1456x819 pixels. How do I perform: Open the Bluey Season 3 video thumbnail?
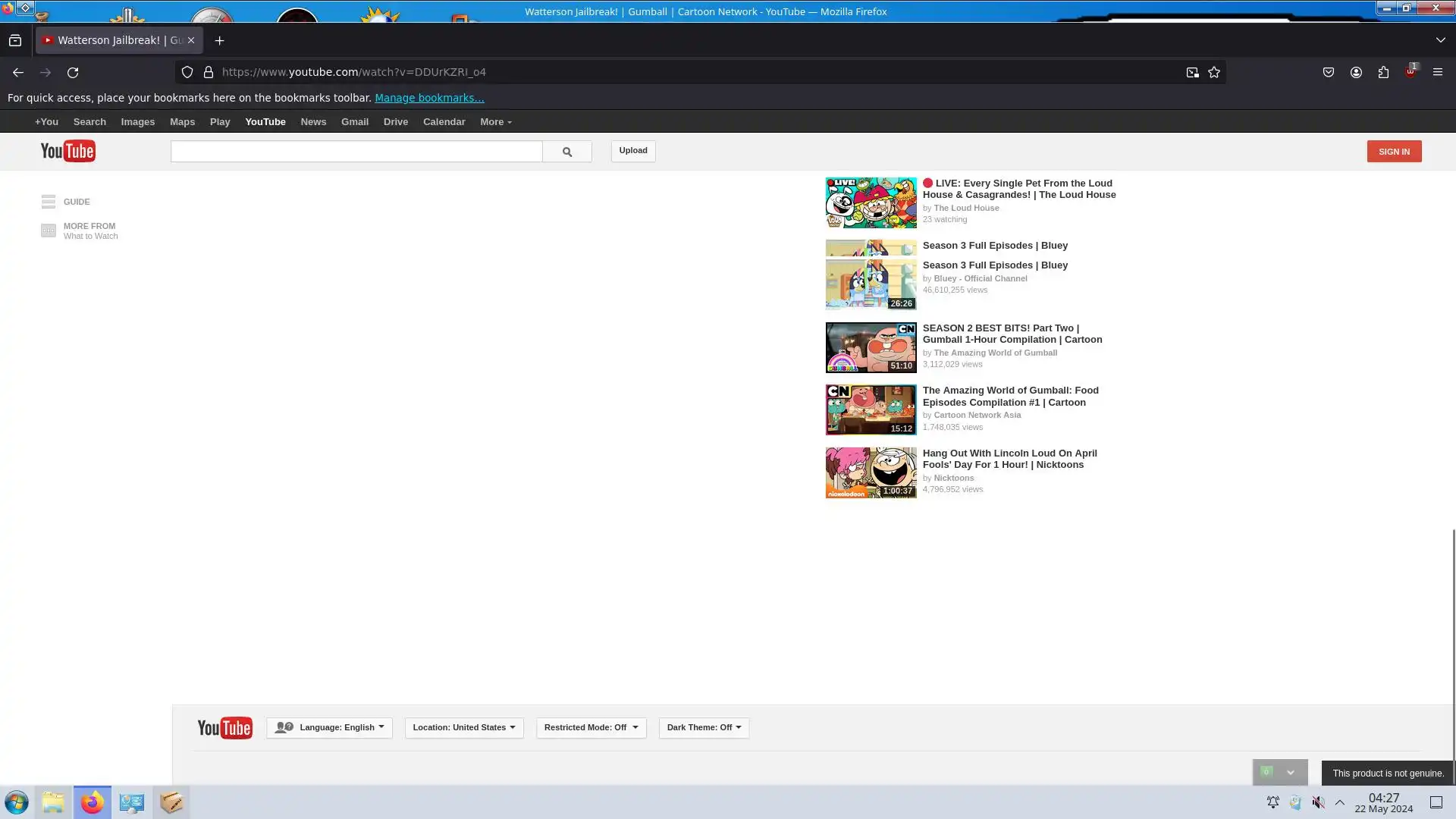coord(871,284)
